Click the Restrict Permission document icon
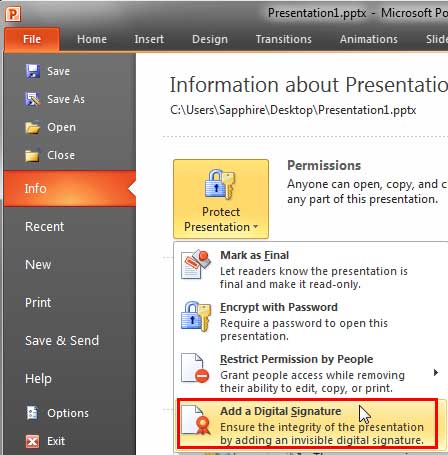Image resolution: width=448 pixels, height=455 pixels. click(195, 368)
